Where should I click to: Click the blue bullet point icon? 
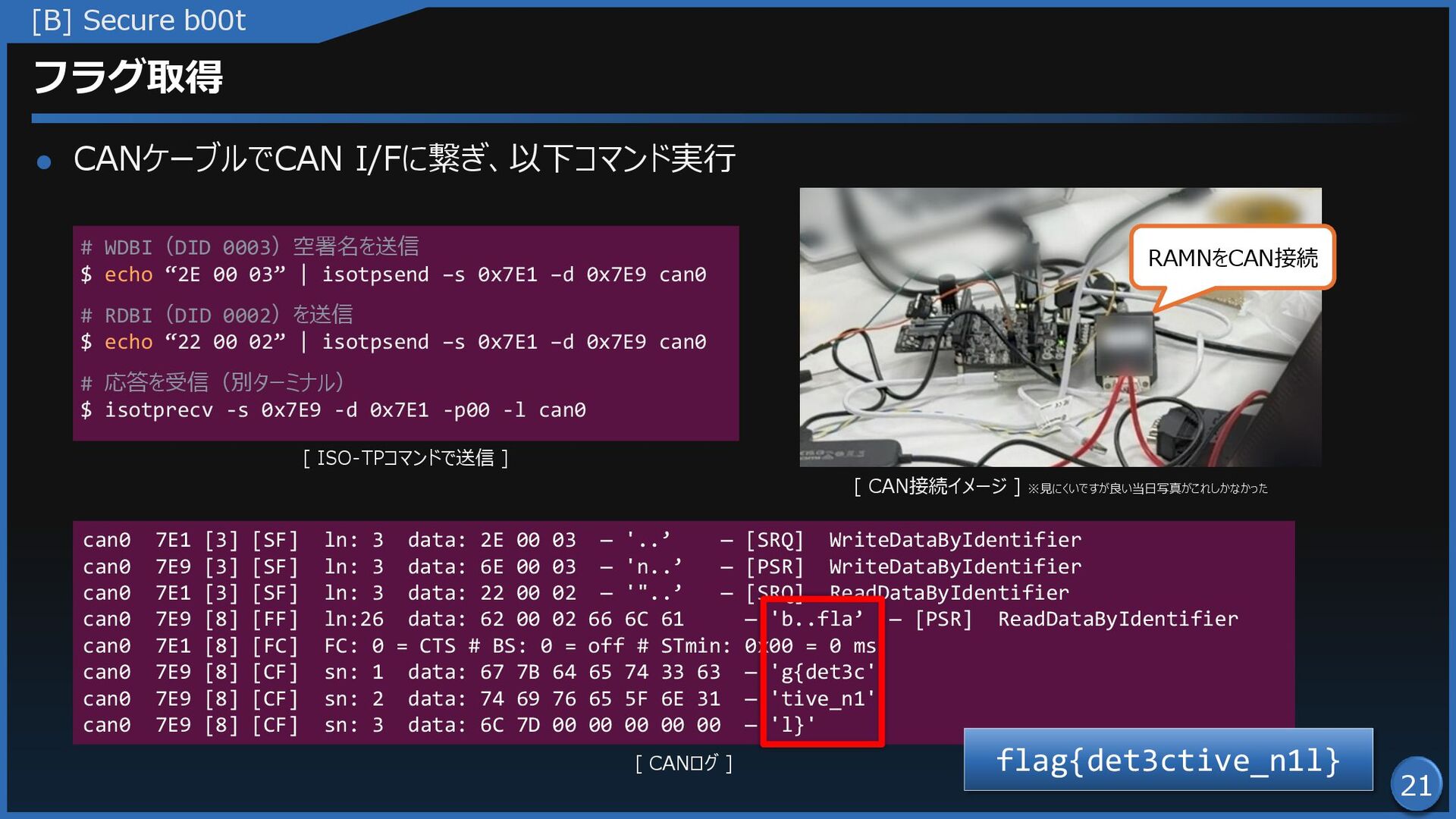(44, 162)
